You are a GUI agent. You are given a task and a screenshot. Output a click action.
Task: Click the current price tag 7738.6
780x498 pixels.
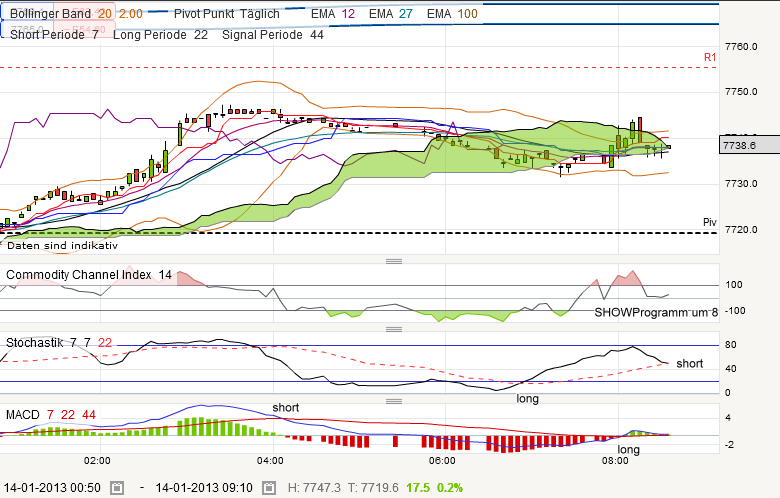coord(750,145)
